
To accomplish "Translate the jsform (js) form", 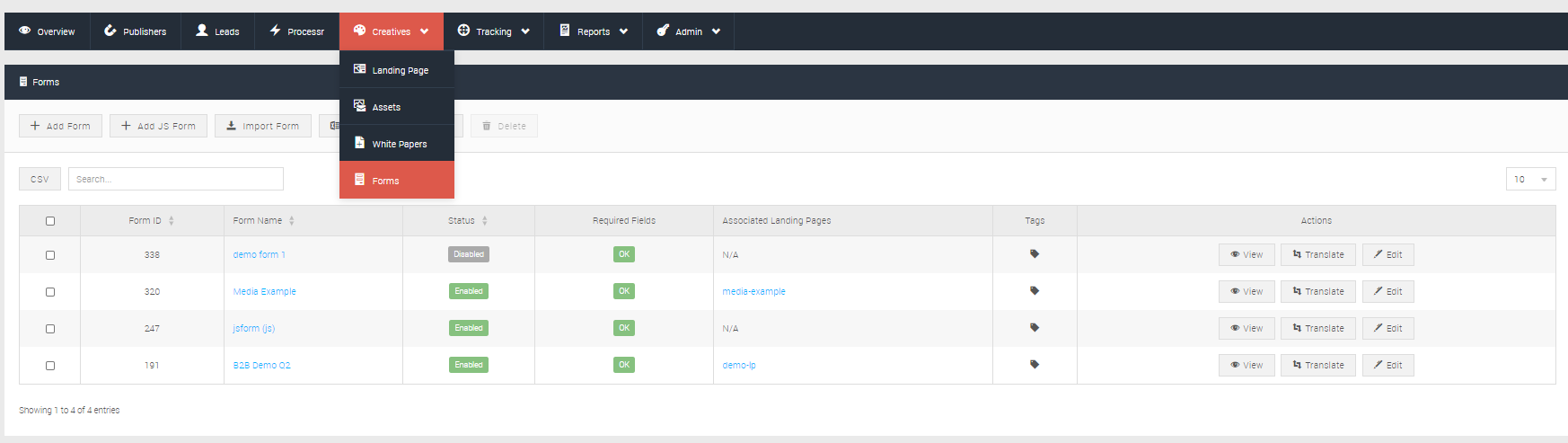I will tap(1318, 328).
